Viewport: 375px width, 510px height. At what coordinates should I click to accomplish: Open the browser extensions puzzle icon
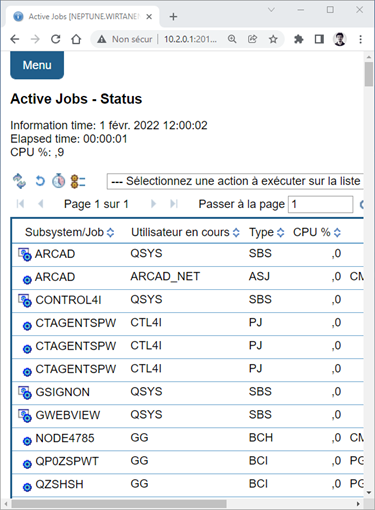299,39
